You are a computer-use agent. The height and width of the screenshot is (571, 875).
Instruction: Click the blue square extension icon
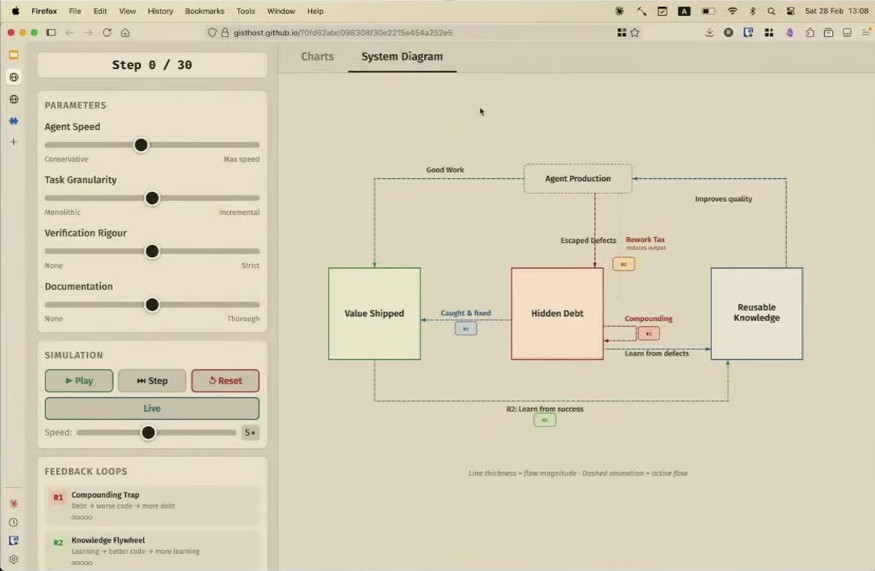[x=748, y=32]
